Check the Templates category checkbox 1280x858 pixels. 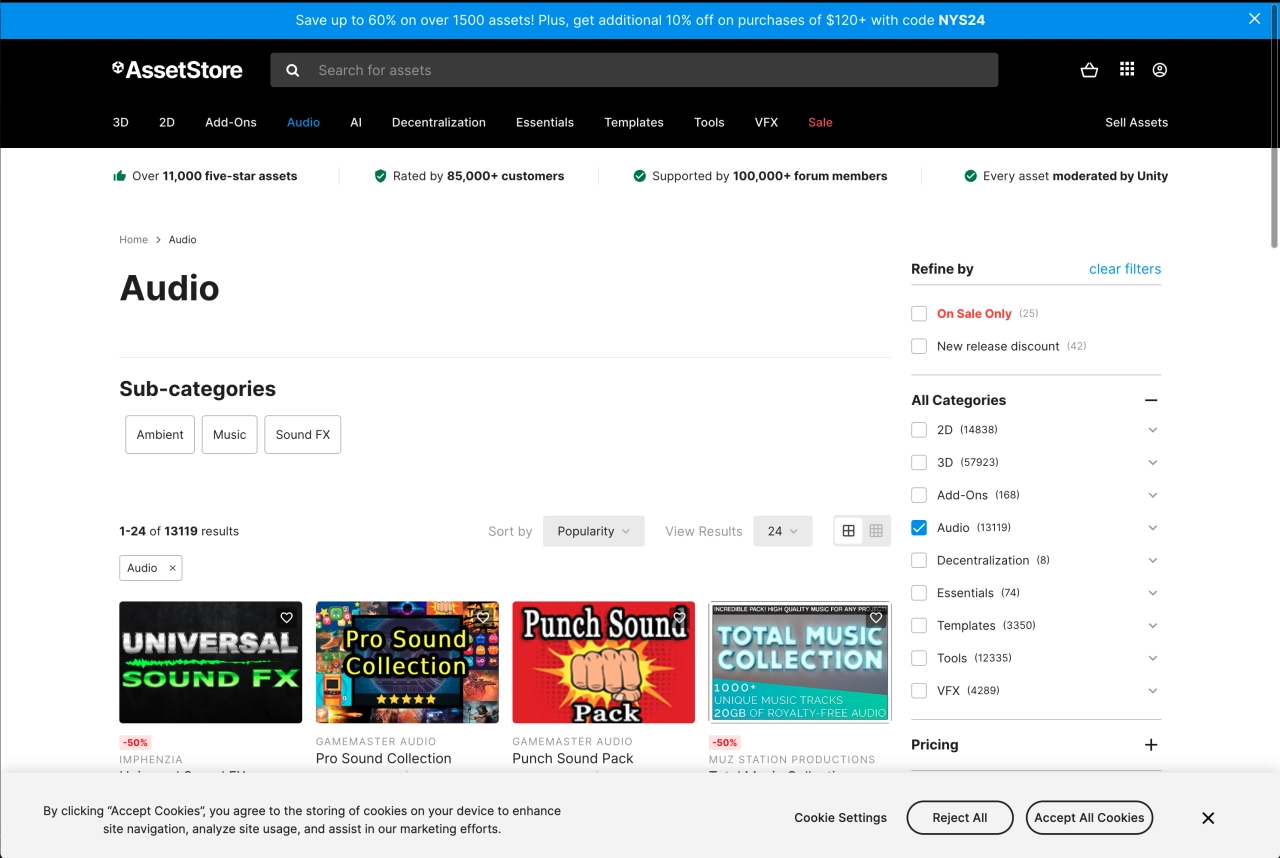tap(919, 625)
